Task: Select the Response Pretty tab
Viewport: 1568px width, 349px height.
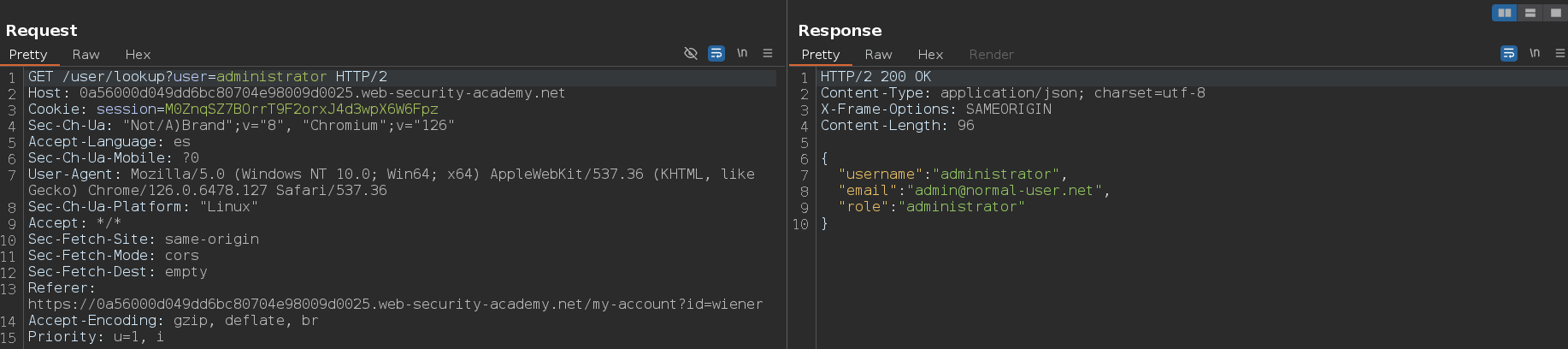Action: click(x=821, y=55)
